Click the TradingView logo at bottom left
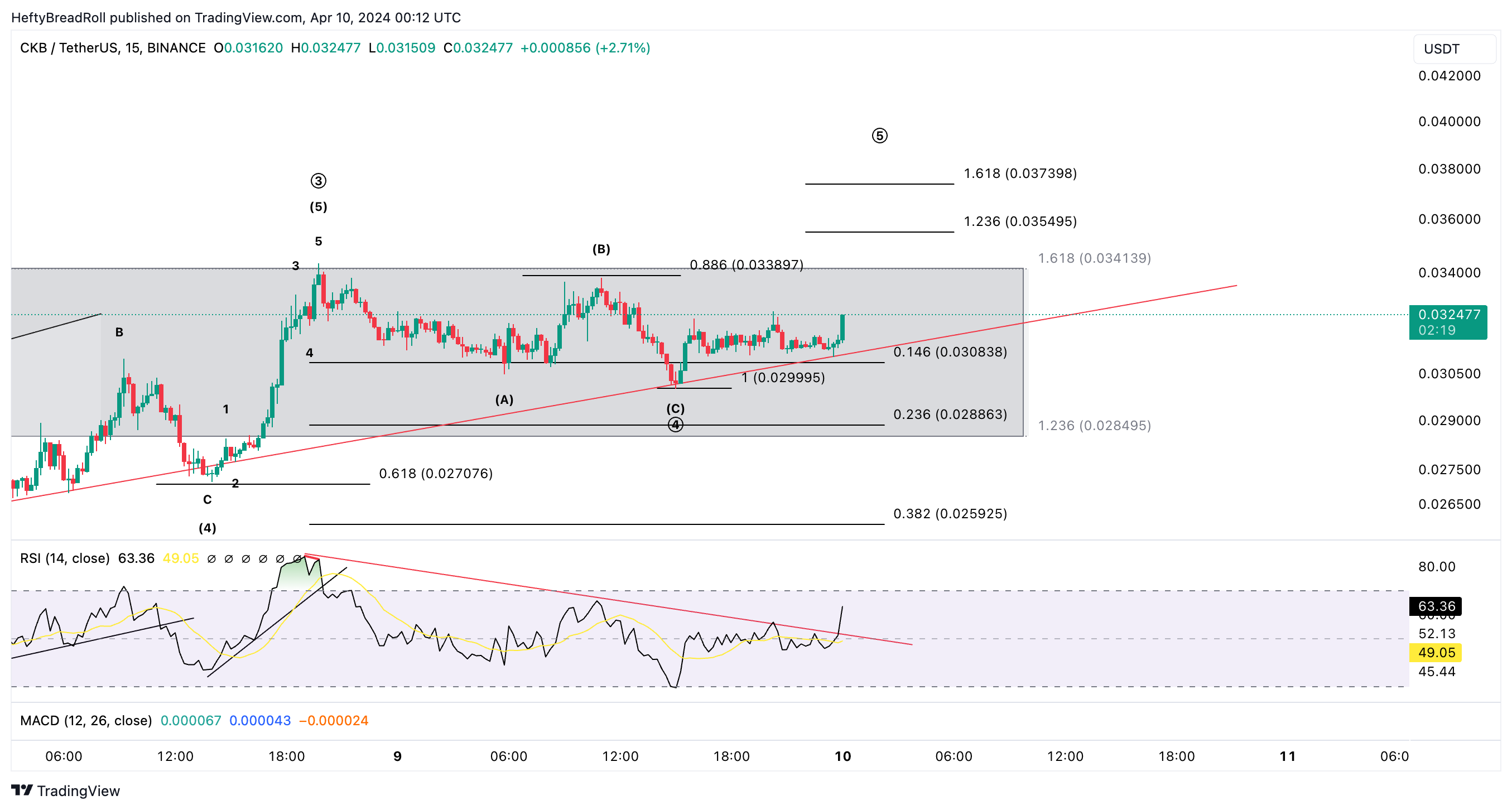 pos(65,790)
